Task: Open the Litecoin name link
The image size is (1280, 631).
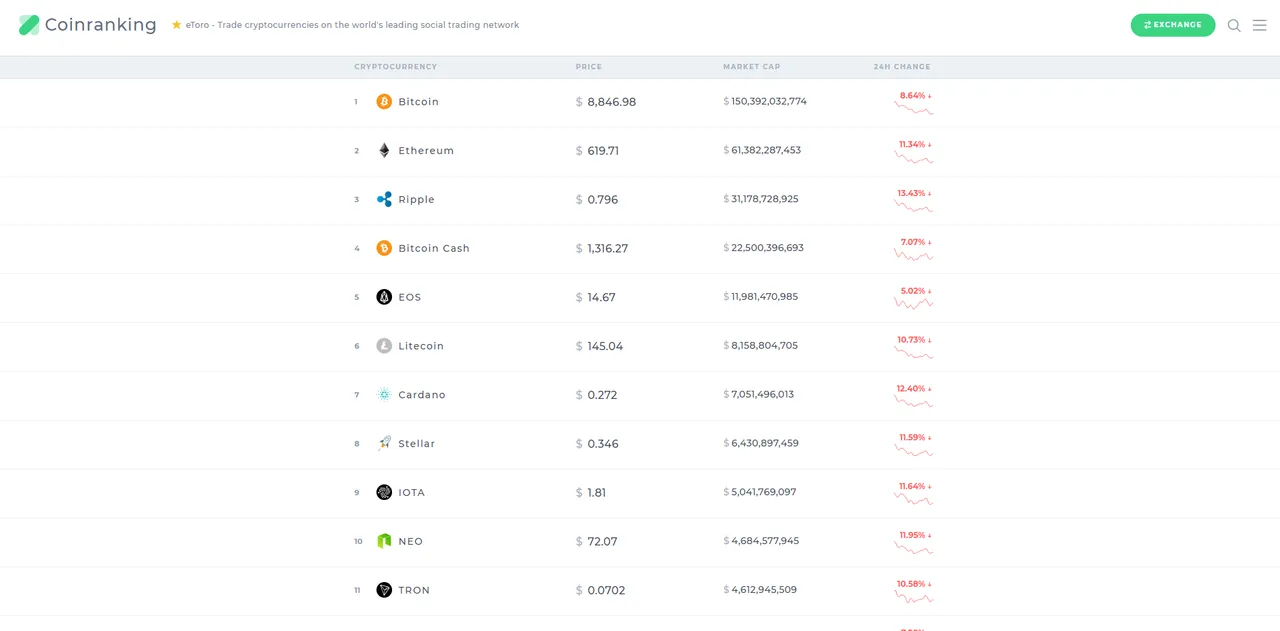Action: (421, 346)
